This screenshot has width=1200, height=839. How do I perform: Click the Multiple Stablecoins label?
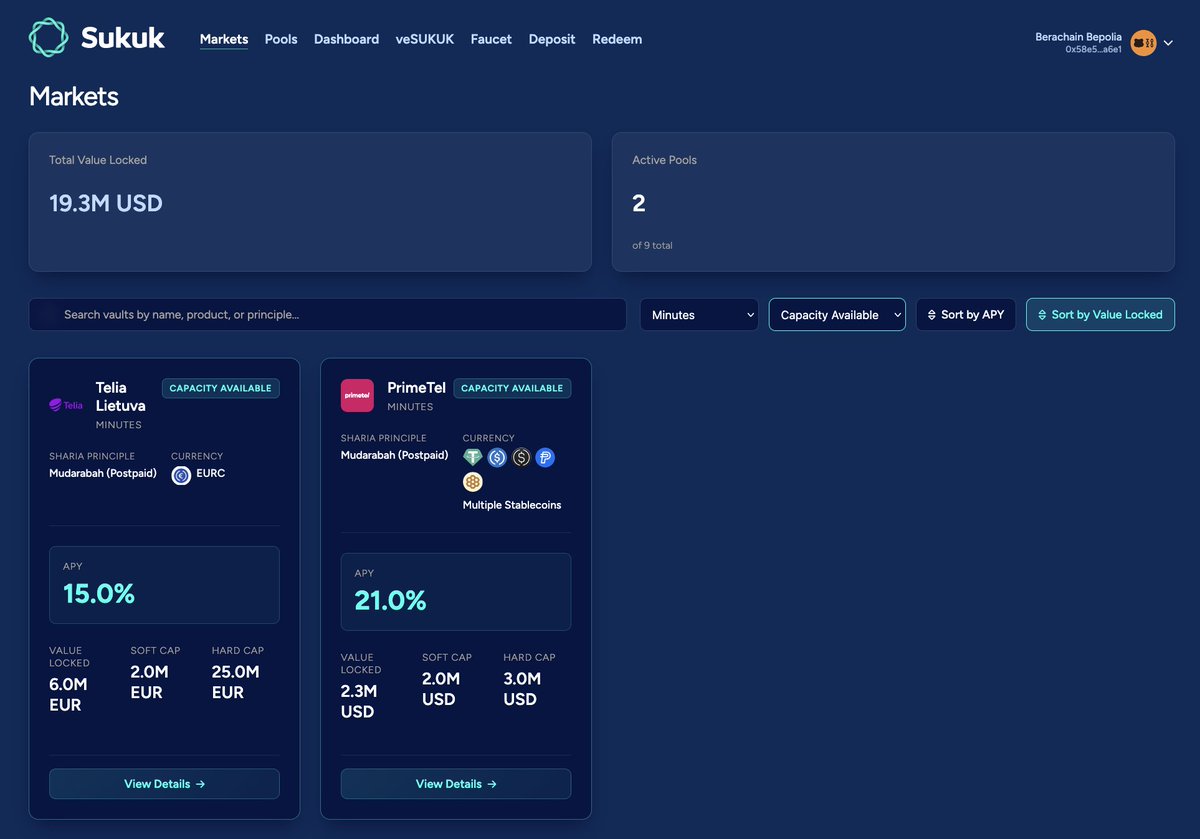[x=512, y=505]
